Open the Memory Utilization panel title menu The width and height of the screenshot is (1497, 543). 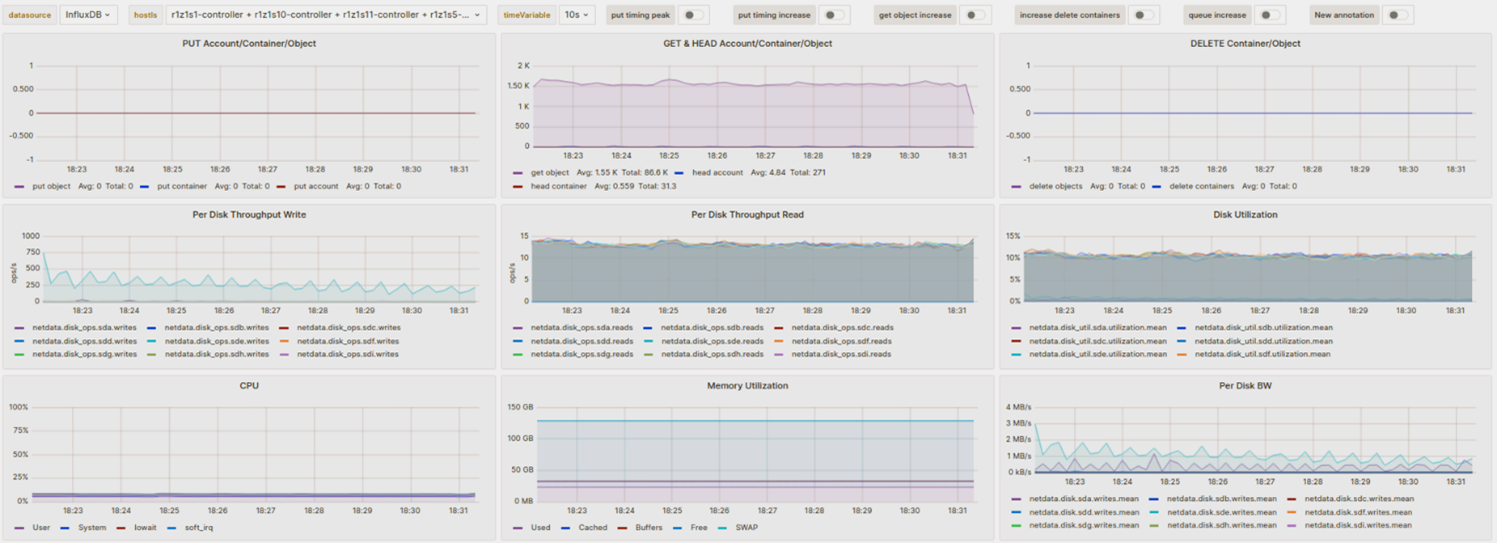click(x=747, y=385)
